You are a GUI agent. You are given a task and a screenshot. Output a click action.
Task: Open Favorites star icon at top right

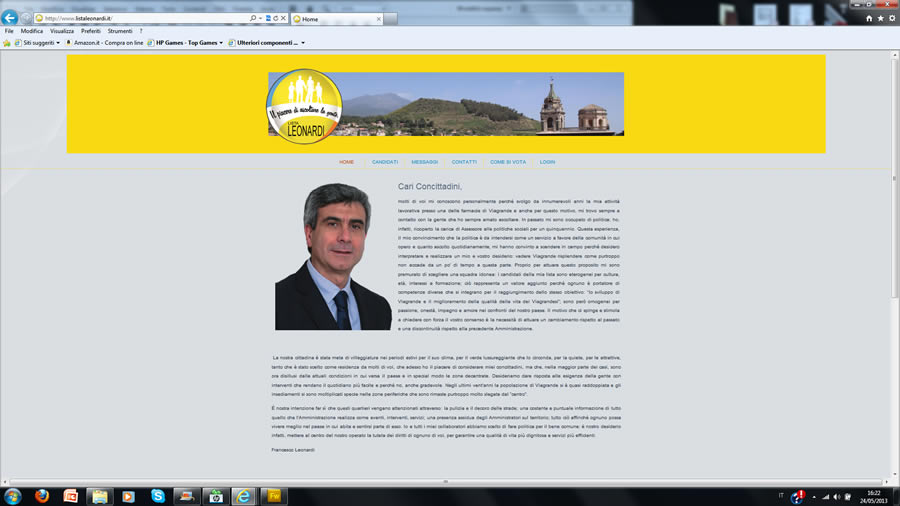coord(880,18)
